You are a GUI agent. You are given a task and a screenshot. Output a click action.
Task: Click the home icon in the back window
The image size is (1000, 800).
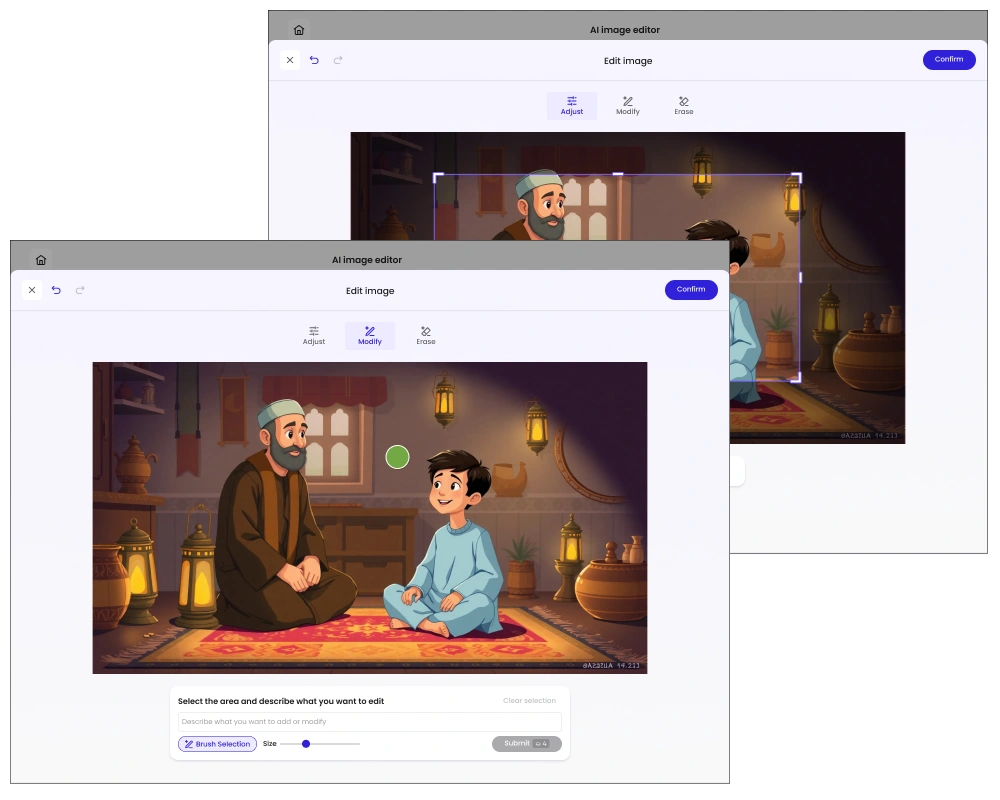tap(299, 30)
